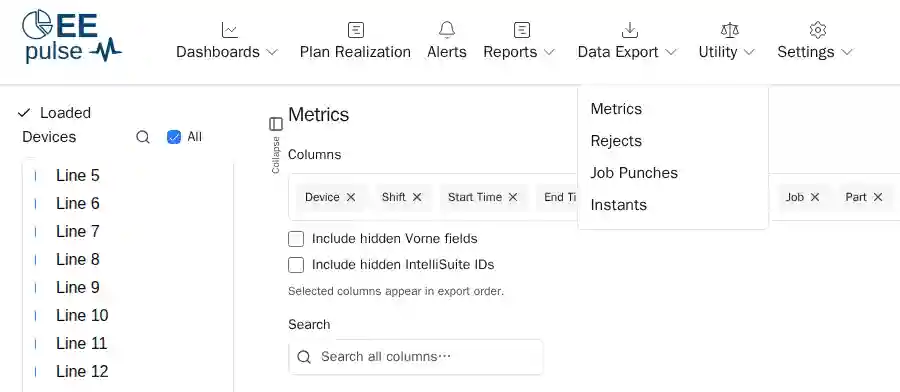The width and height of the screenshot is (900, 392).
Task: Click the Utility scales icon
Action: click(x=729, y=30)
